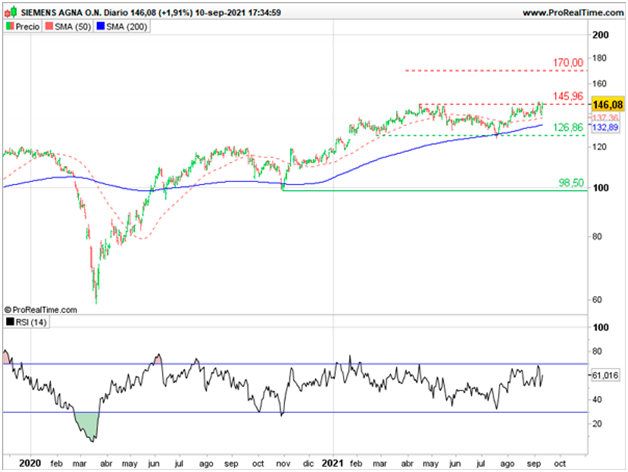Select the Precio legend label
628x472 pixels.
pyautogui.click(x=28, y=27)
